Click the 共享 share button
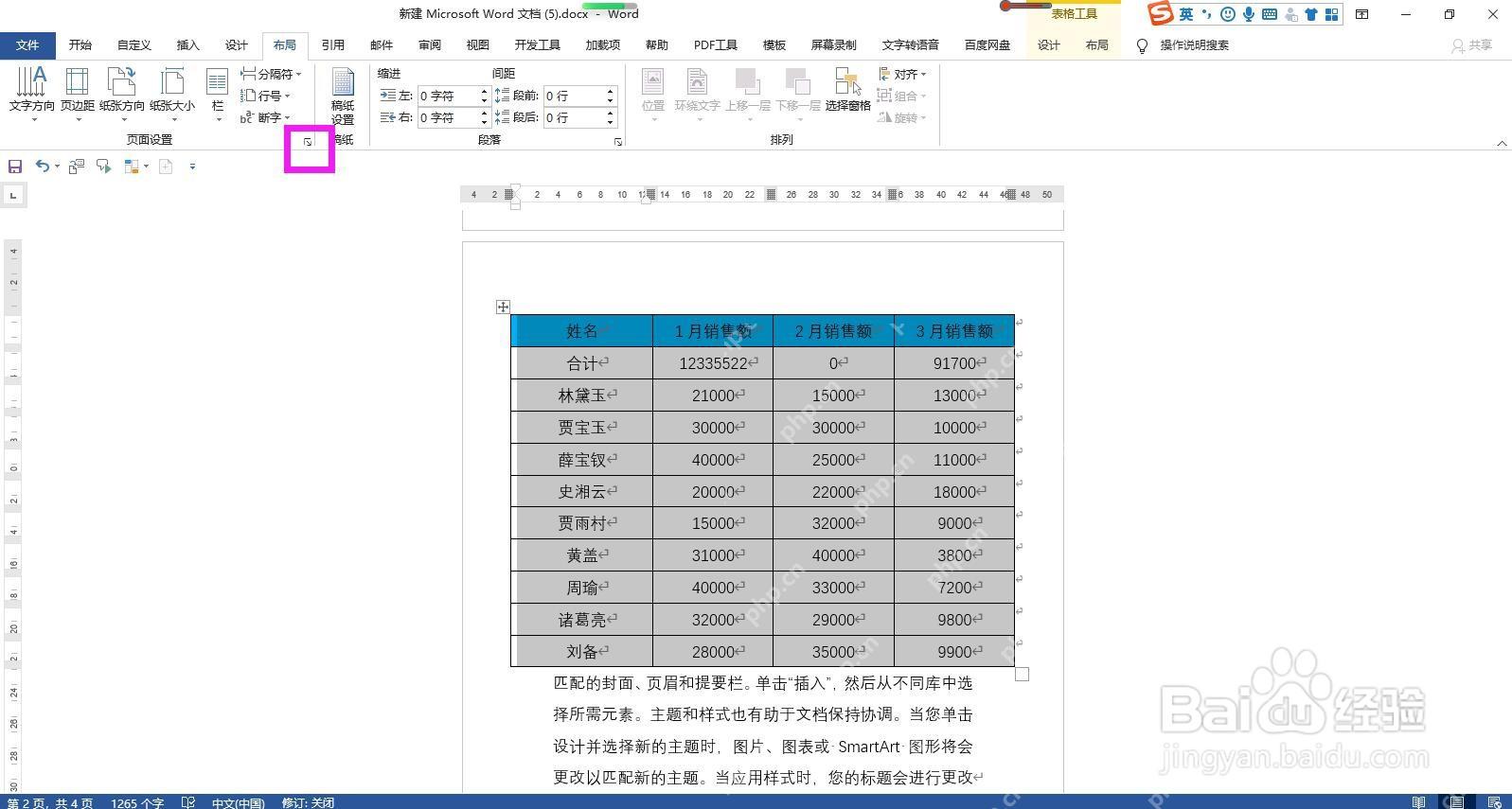The height and width of the screenshot is (809, 1512). click(x=1472, y=45)
